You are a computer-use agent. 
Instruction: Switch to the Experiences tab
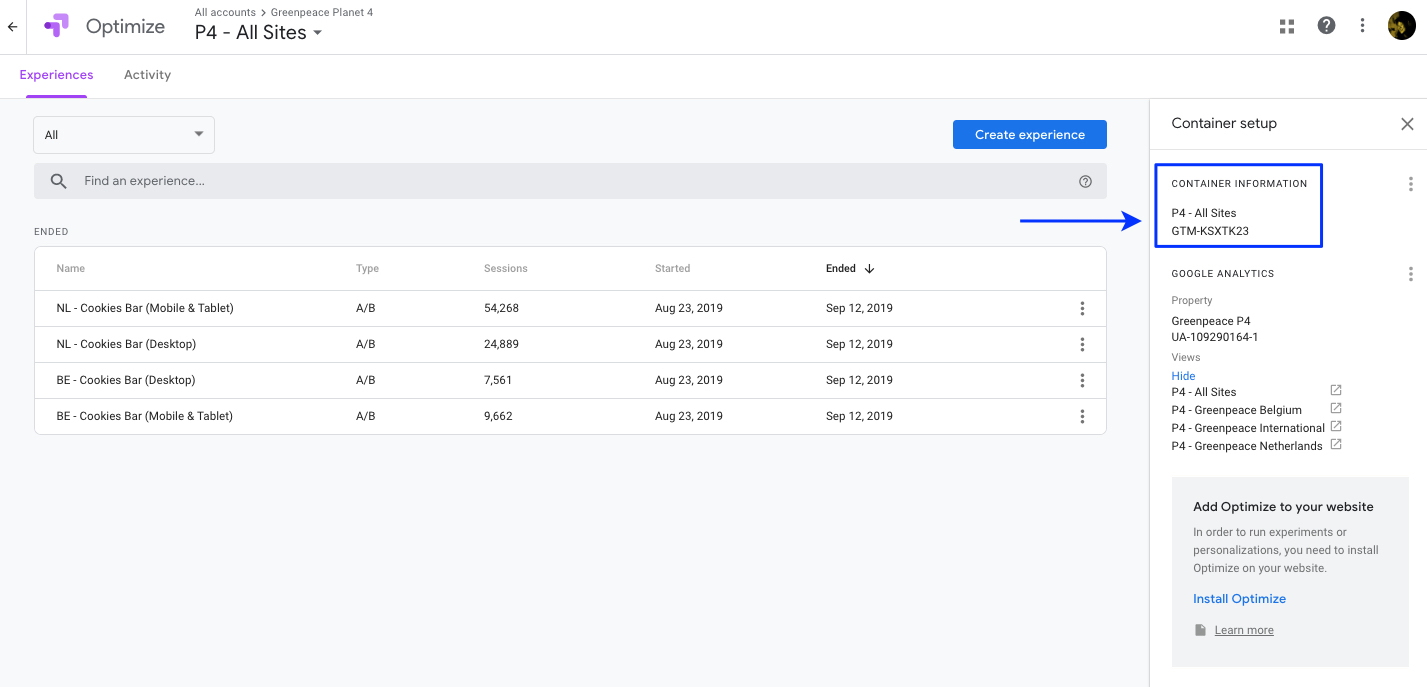pyautogui.click(x=57, y=75)
